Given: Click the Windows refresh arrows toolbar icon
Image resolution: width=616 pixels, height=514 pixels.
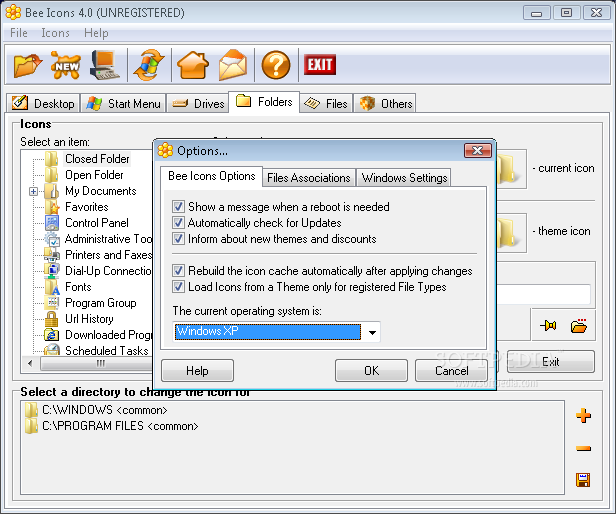Looking at the screenshot, I should [x=149, y=65].
